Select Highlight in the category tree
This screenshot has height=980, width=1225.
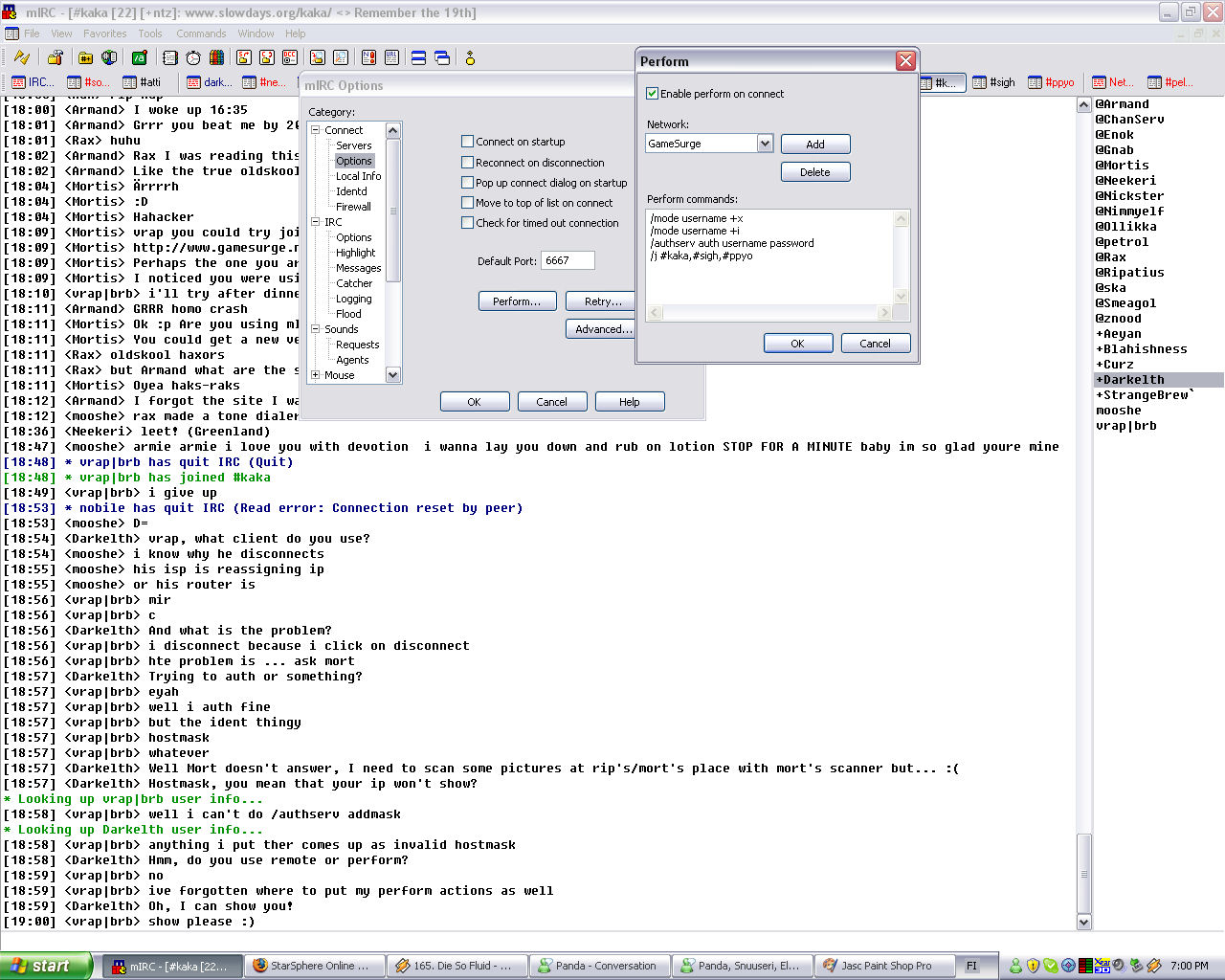(x=355, y=253)
